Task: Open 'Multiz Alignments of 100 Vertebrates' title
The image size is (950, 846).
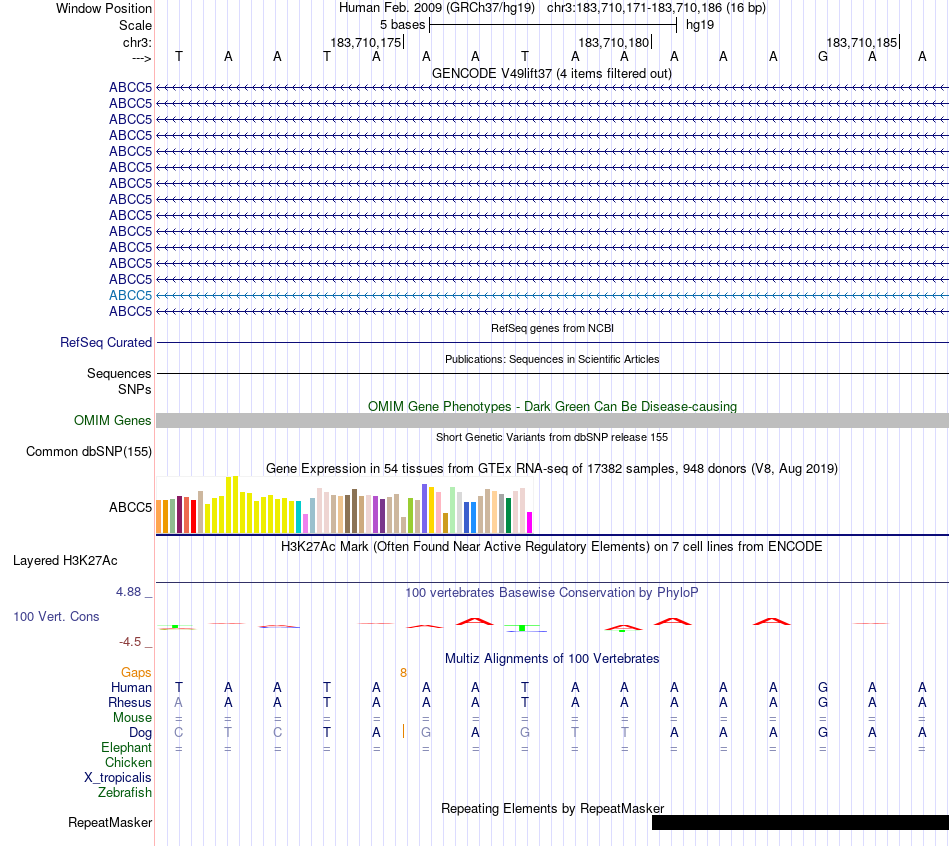Action: [x=552, y=658]
